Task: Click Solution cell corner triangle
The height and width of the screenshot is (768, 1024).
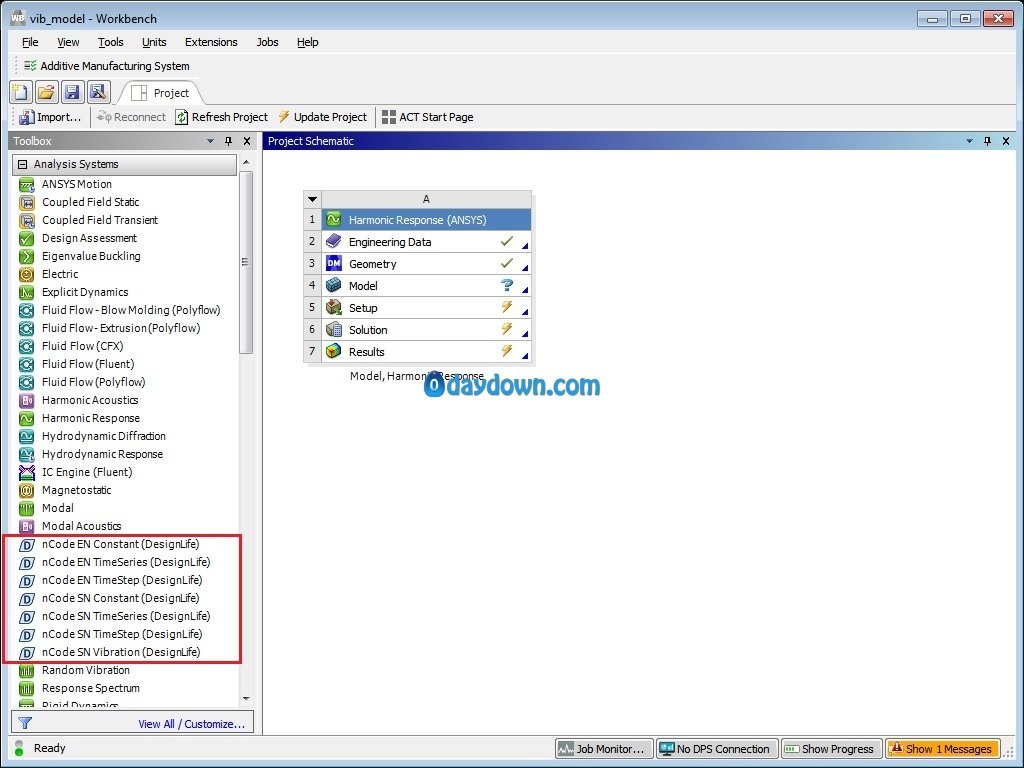Action: [525, 334]
